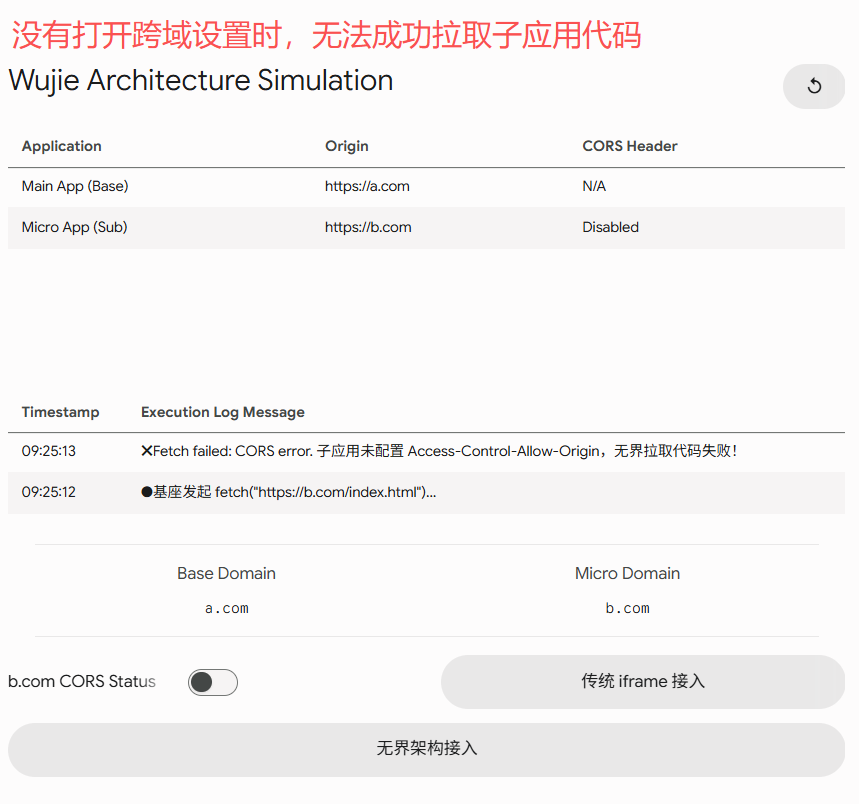This screenshot has height=804, width=859.
Task: Toggle the b.com CORS Status switch
Action: click(213, 682)
